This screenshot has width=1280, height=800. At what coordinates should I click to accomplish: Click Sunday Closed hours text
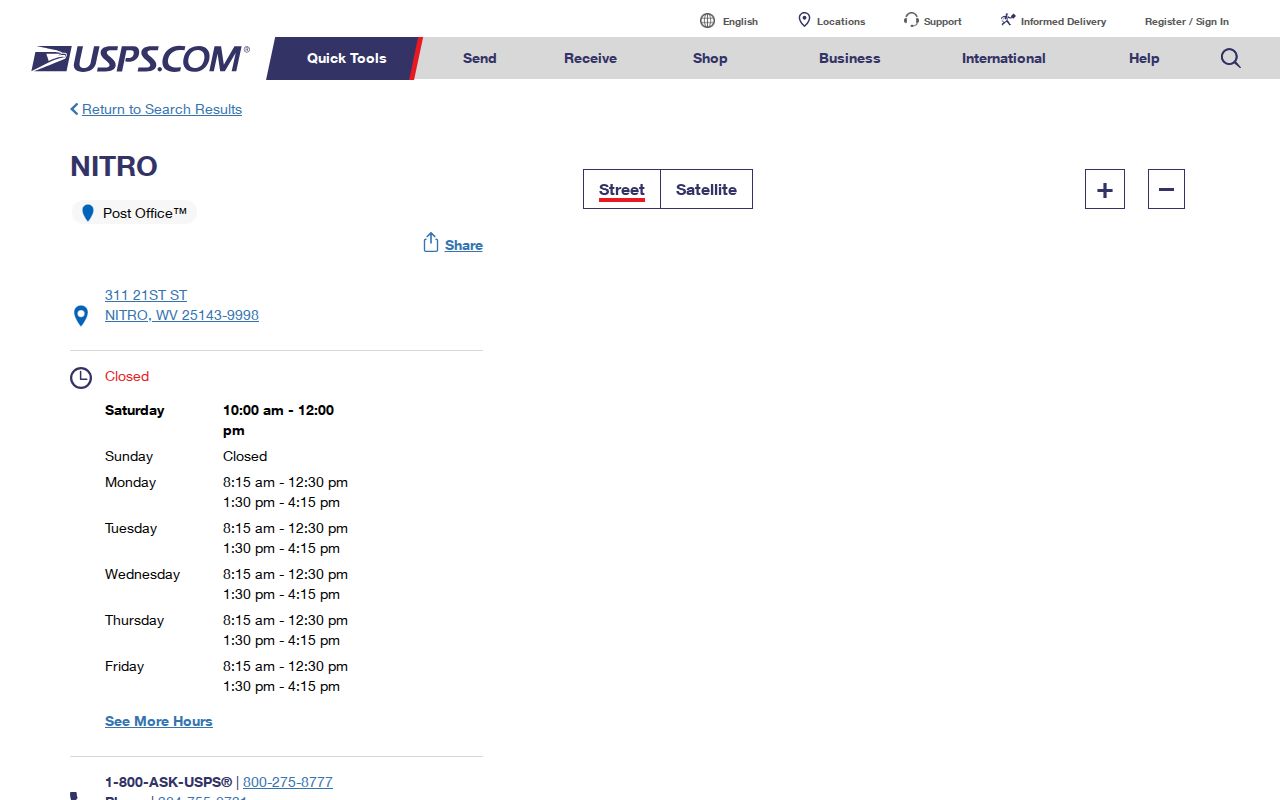245,456
